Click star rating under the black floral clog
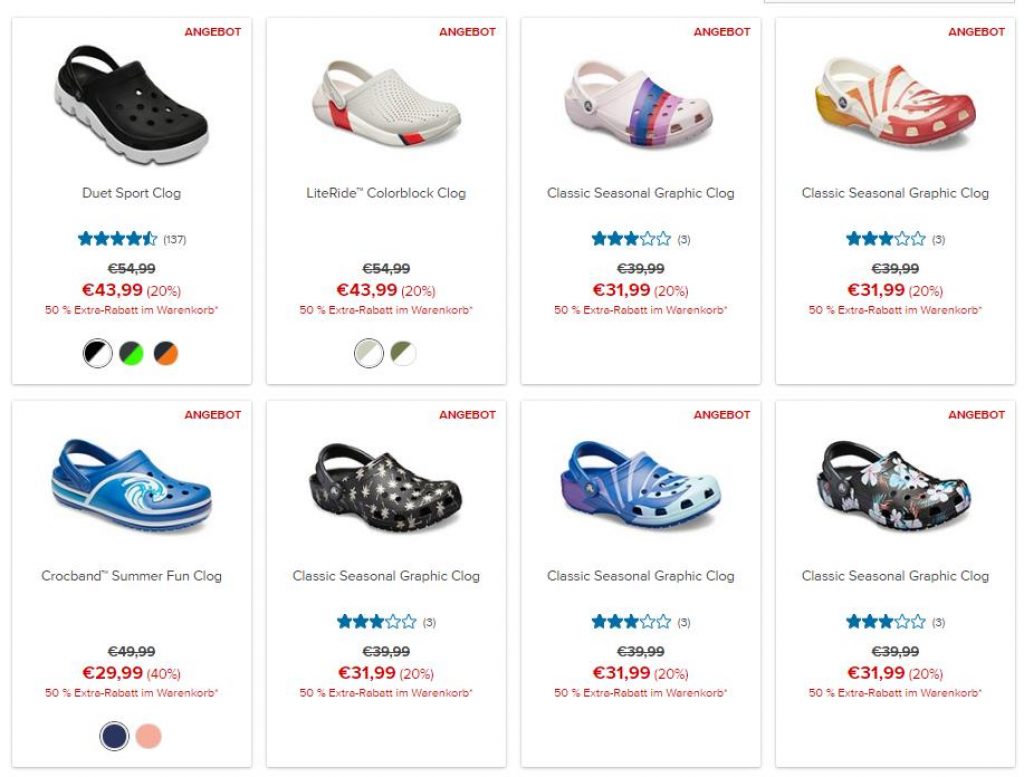 point(895,622)
